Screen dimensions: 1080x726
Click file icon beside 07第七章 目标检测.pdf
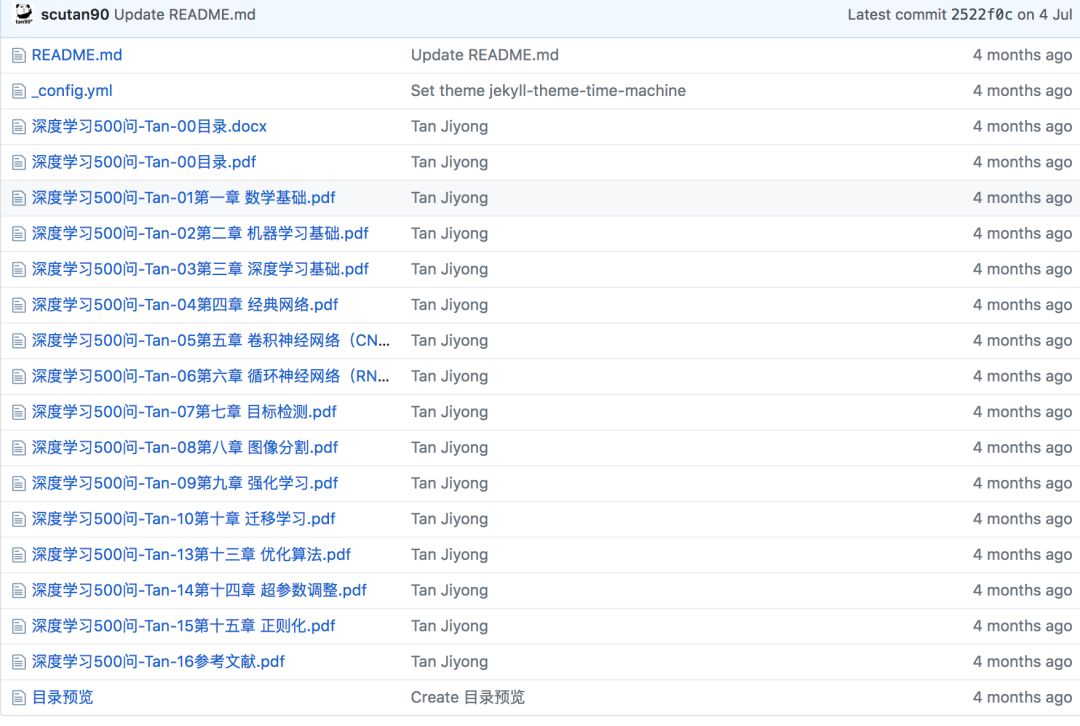[19, 413]
